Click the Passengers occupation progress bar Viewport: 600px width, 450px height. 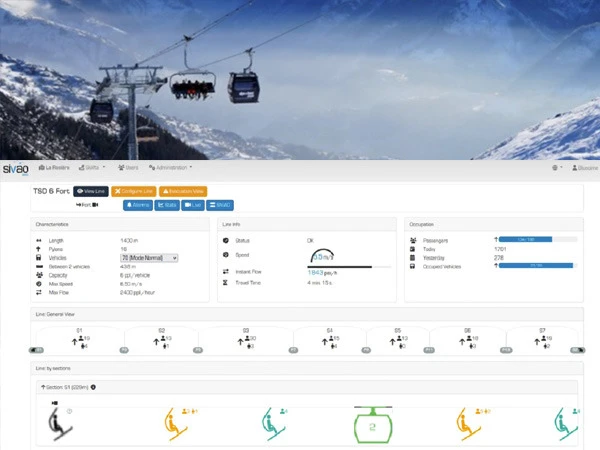(x=538, y=240)
